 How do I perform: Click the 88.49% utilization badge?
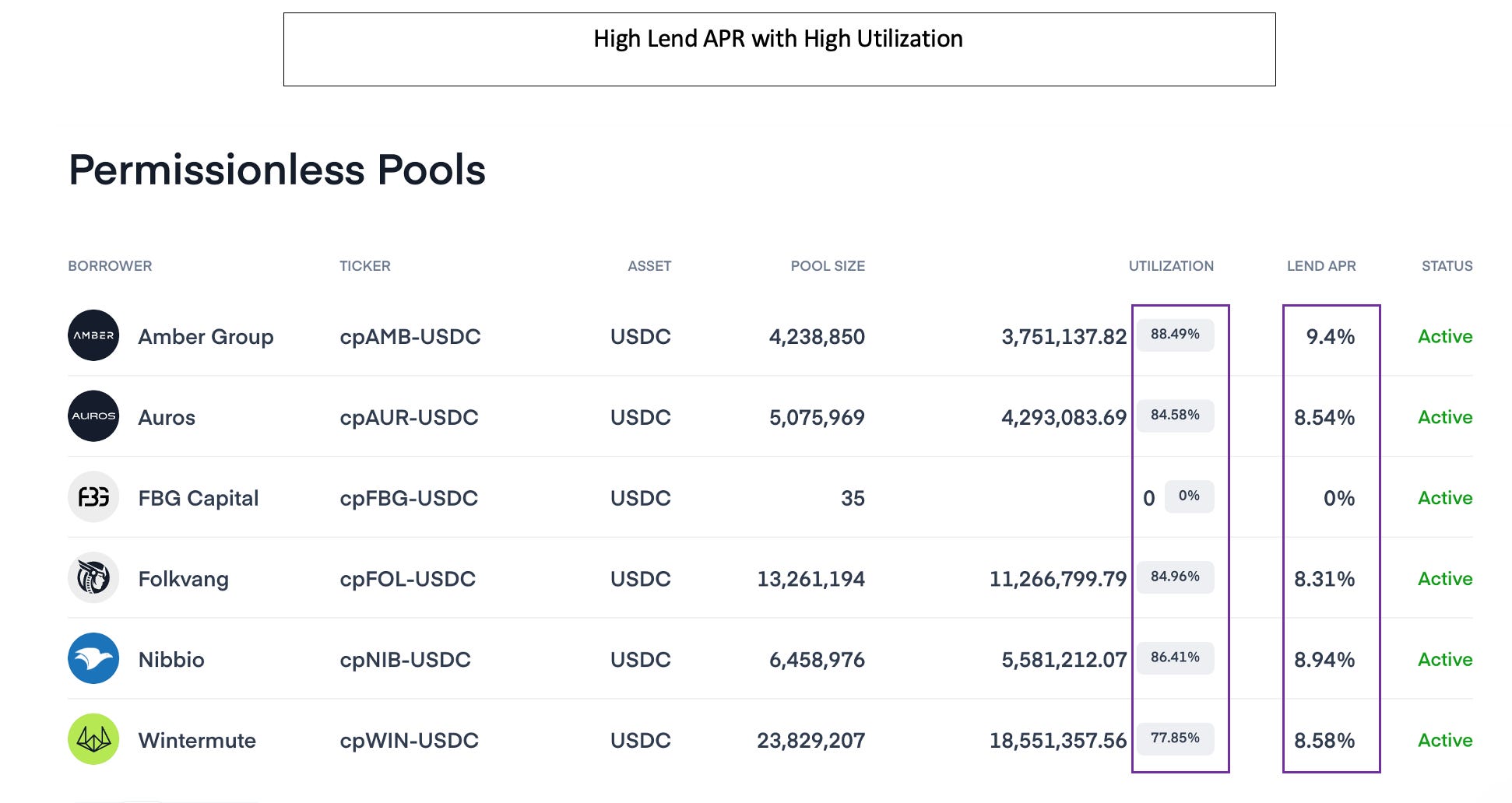(x=1175, y=335)
